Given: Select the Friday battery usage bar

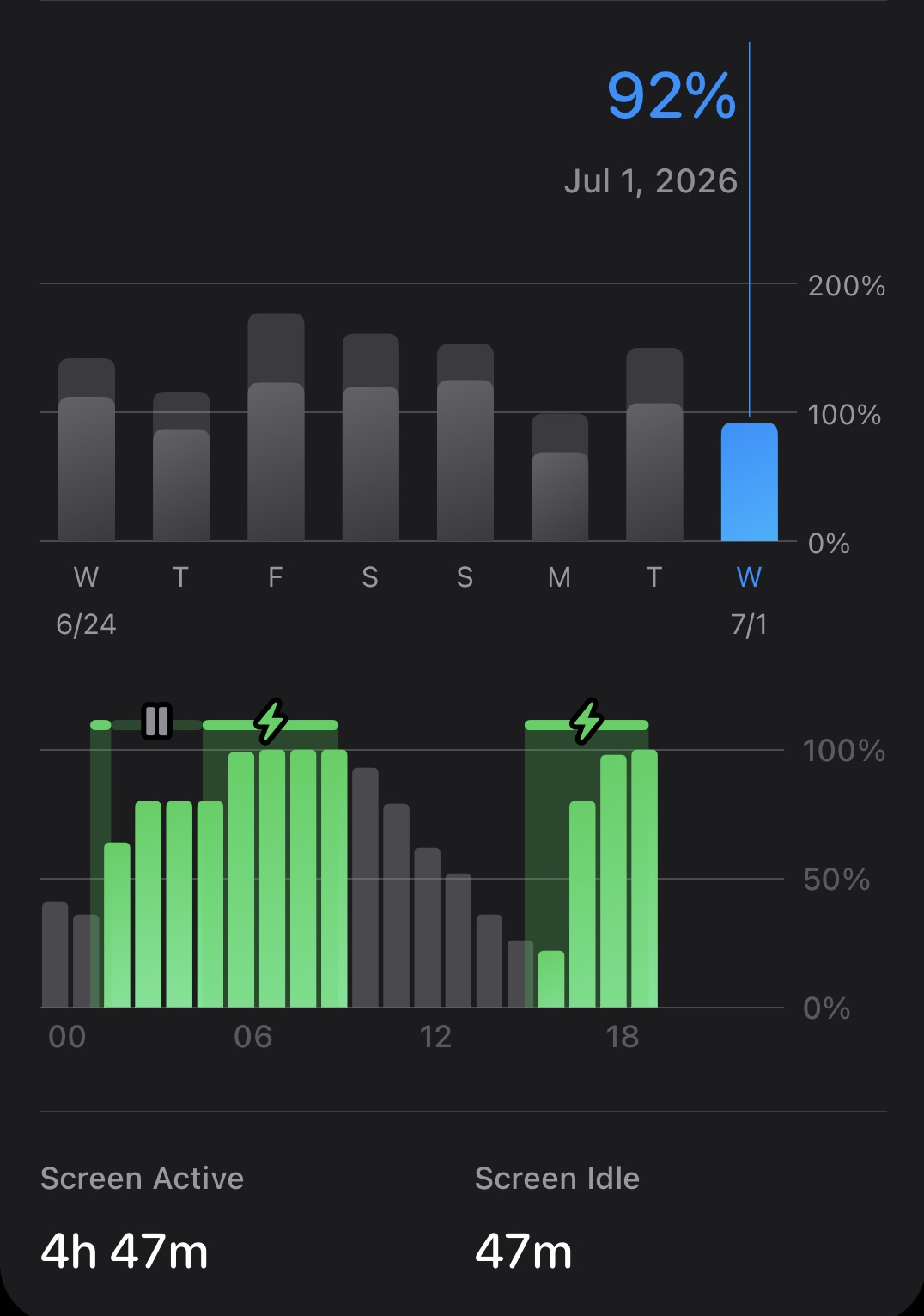Looking at the screenshot, I should pos(276,427).
